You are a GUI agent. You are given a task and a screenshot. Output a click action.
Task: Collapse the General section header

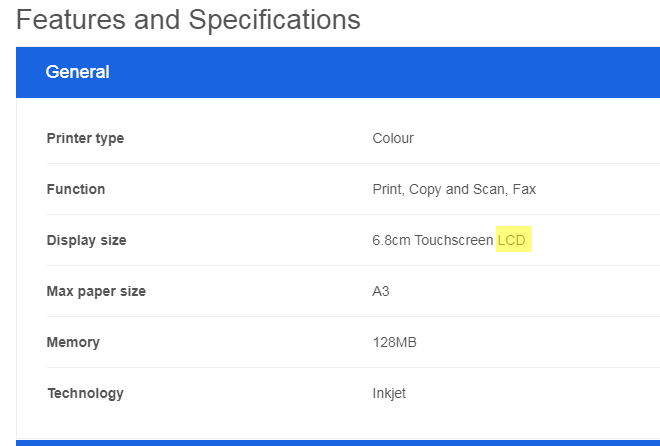[338, 72]
